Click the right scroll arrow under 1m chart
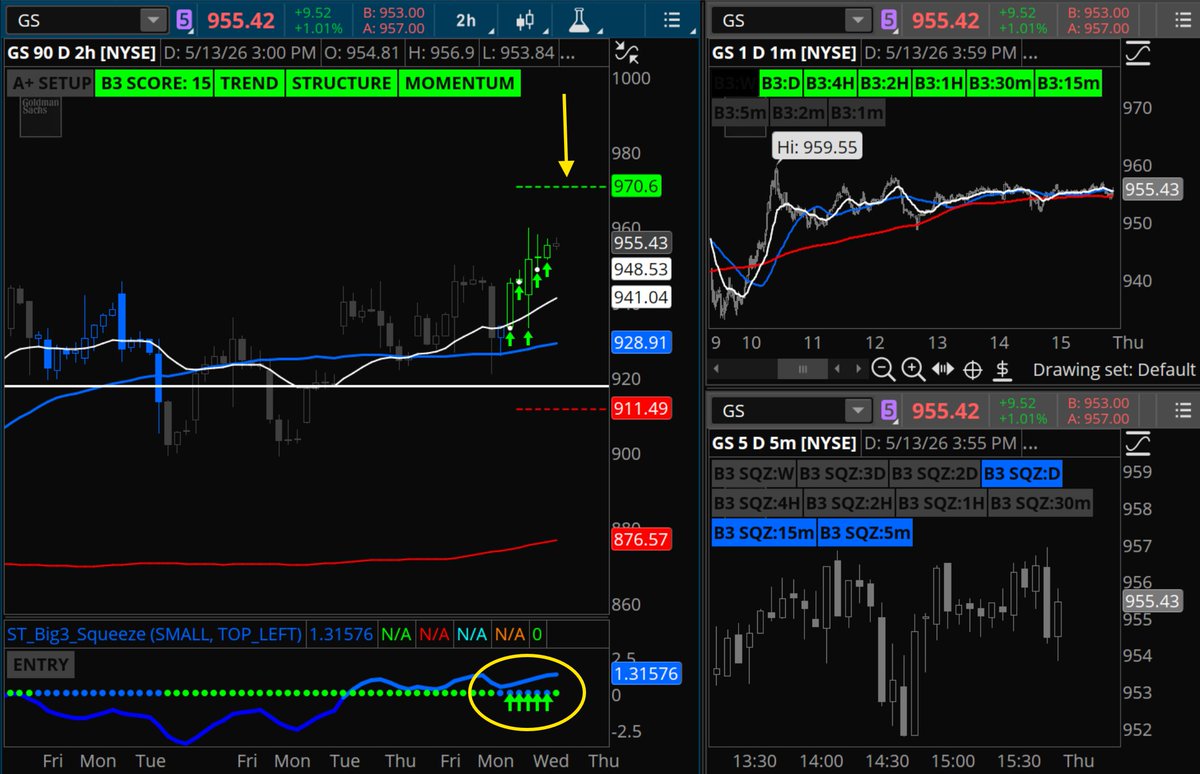1200x774 pixels. [857, 369]
